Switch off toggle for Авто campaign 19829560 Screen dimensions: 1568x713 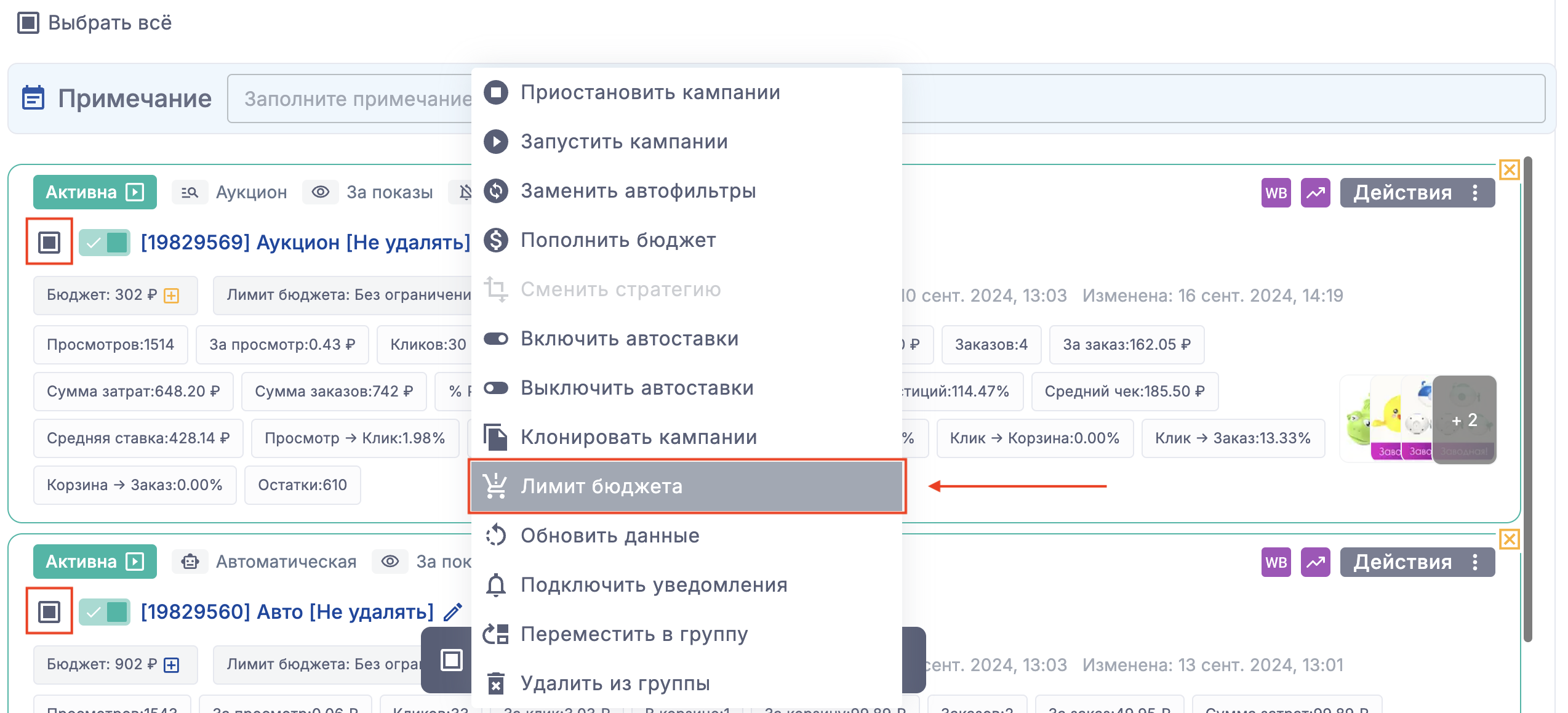(x=105, y=612)
